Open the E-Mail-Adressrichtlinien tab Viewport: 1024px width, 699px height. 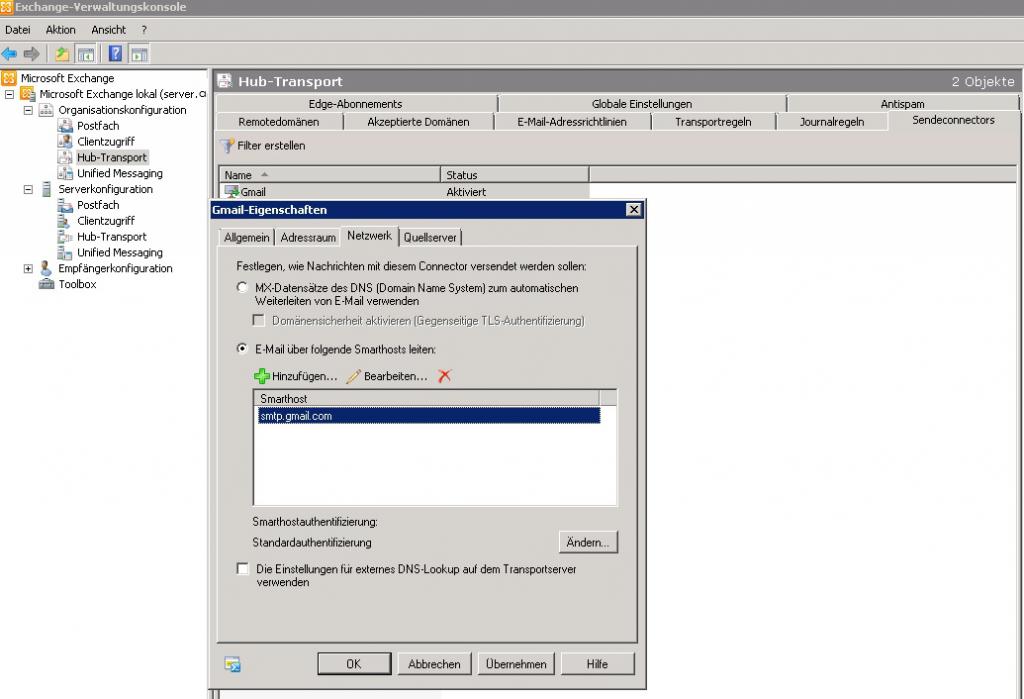(x=572, y=122)
